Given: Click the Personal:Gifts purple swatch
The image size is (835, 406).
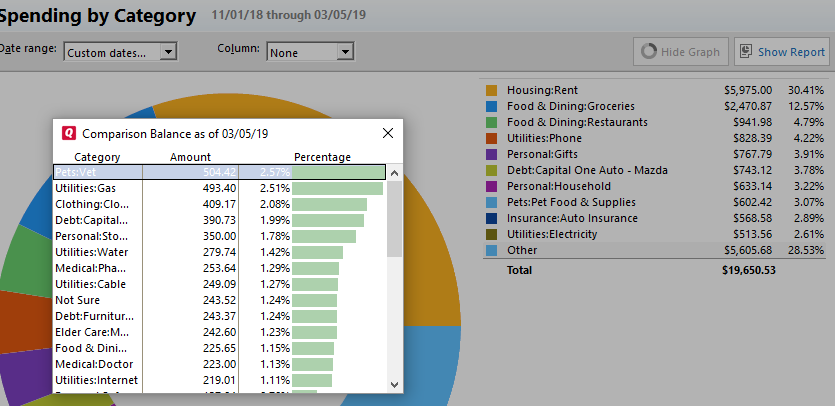Looking at the screenshot, I should click(492, 154).
